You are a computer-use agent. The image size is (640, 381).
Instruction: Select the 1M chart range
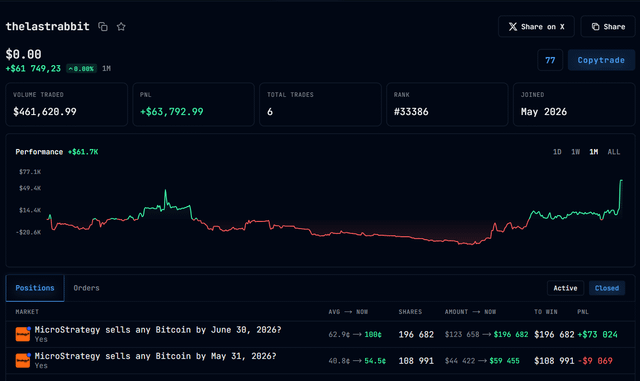[x=593, y=152]
